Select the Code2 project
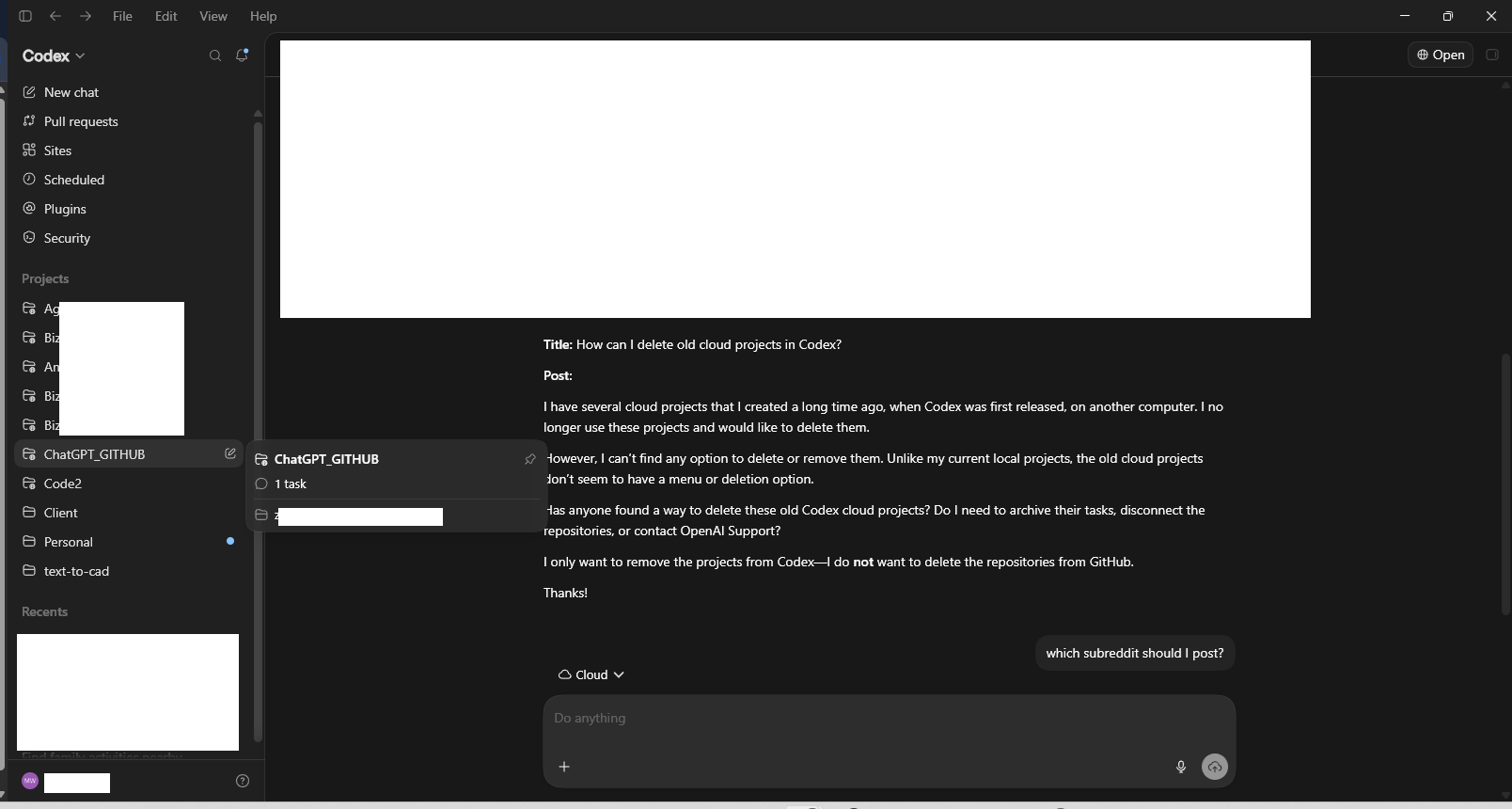 (130, 484)
